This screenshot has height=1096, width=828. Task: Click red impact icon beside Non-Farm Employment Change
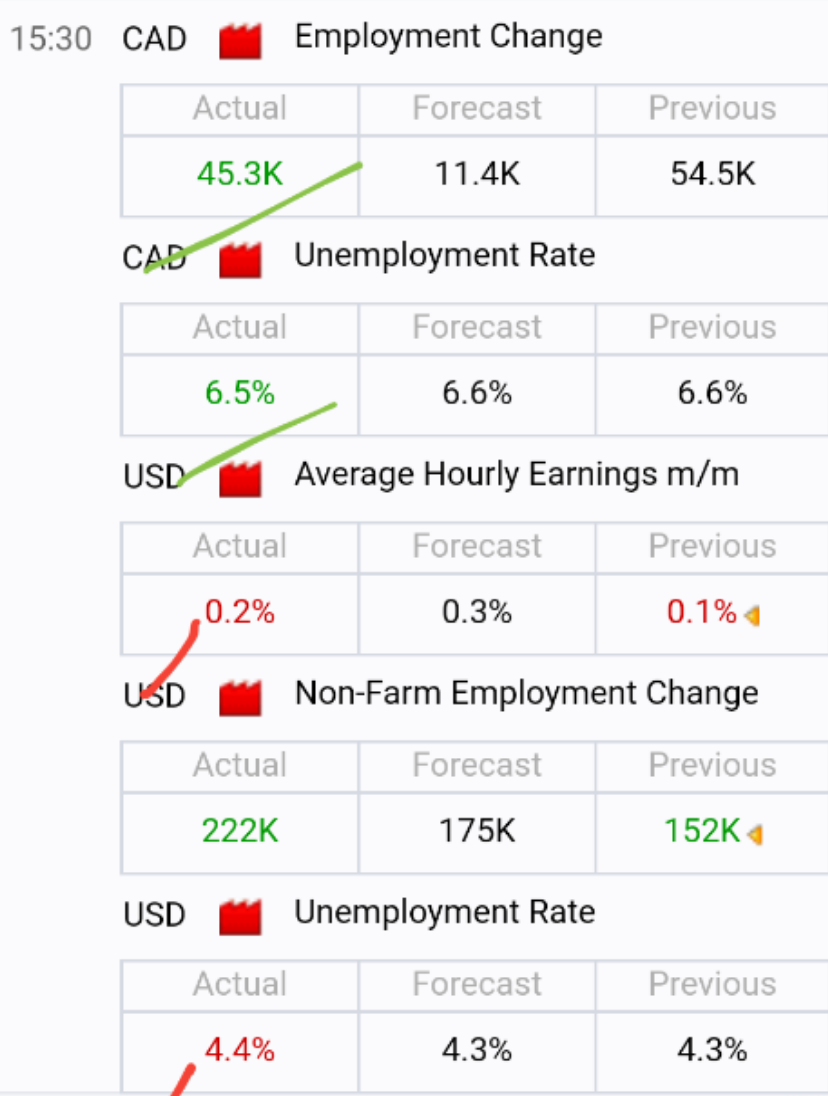[240, 698]
